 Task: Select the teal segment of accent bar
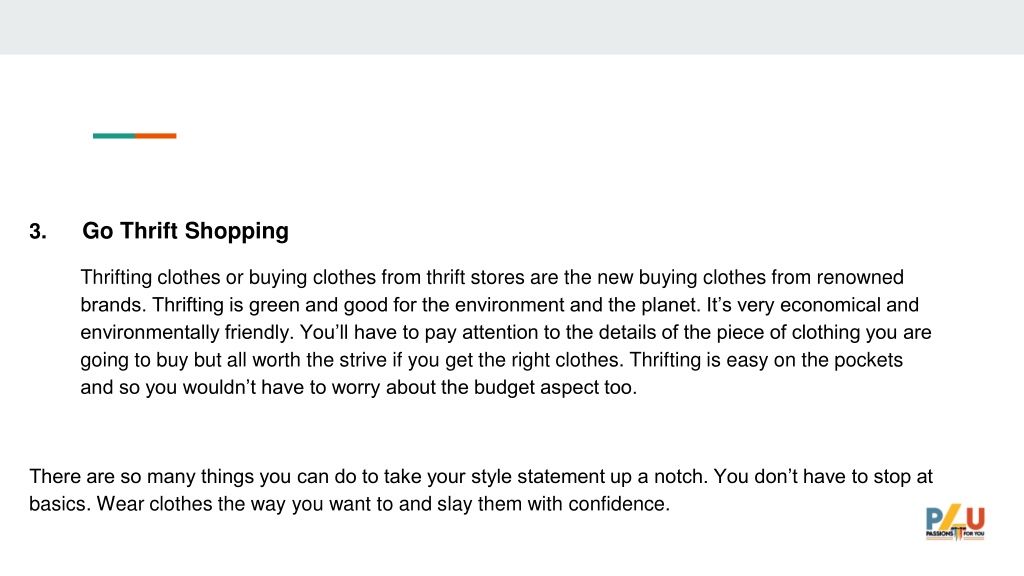click(x=114, y=136)
